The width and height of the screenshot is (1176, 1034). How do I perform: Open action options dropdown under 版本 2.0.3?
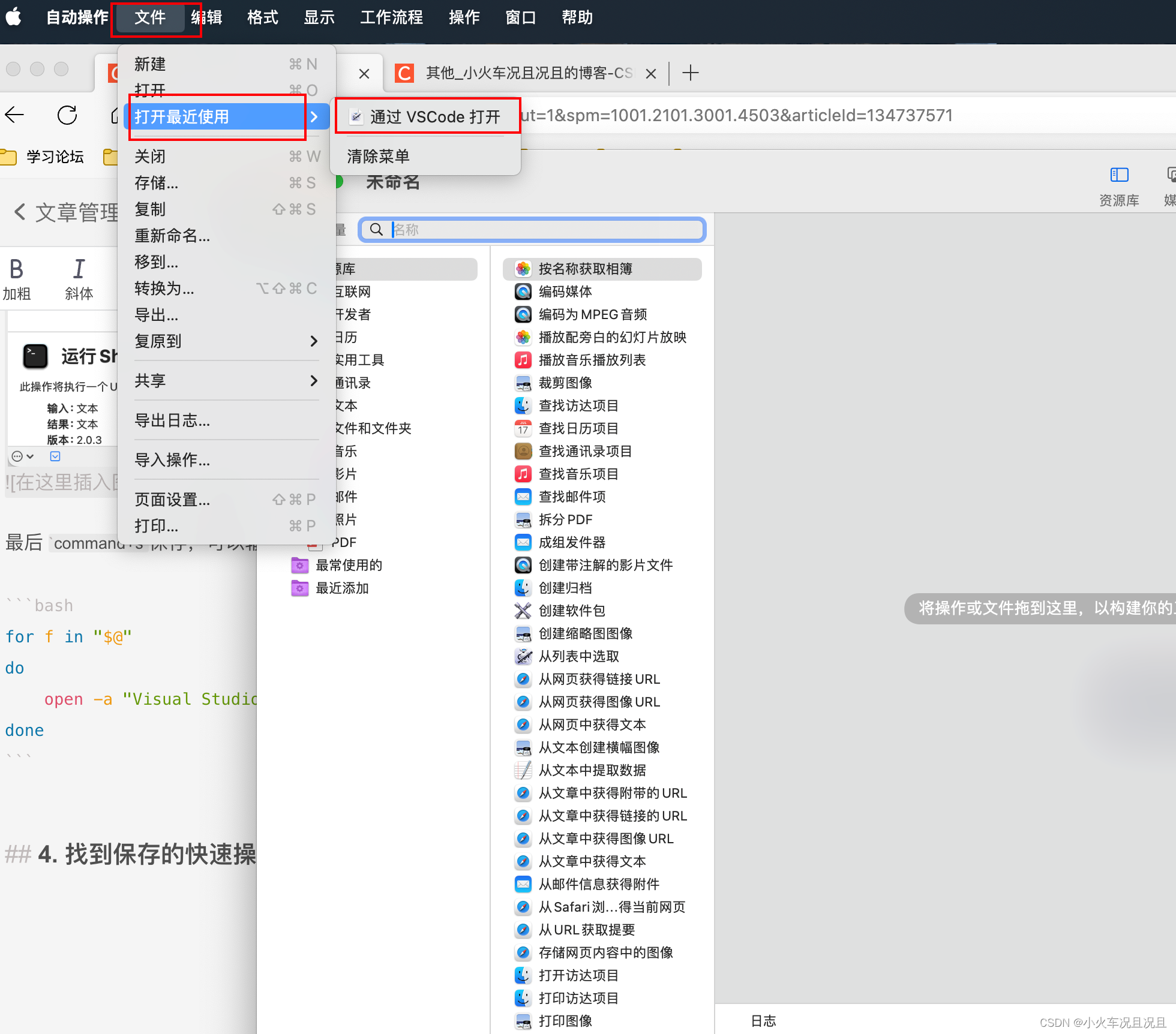[x=23, y=456]
